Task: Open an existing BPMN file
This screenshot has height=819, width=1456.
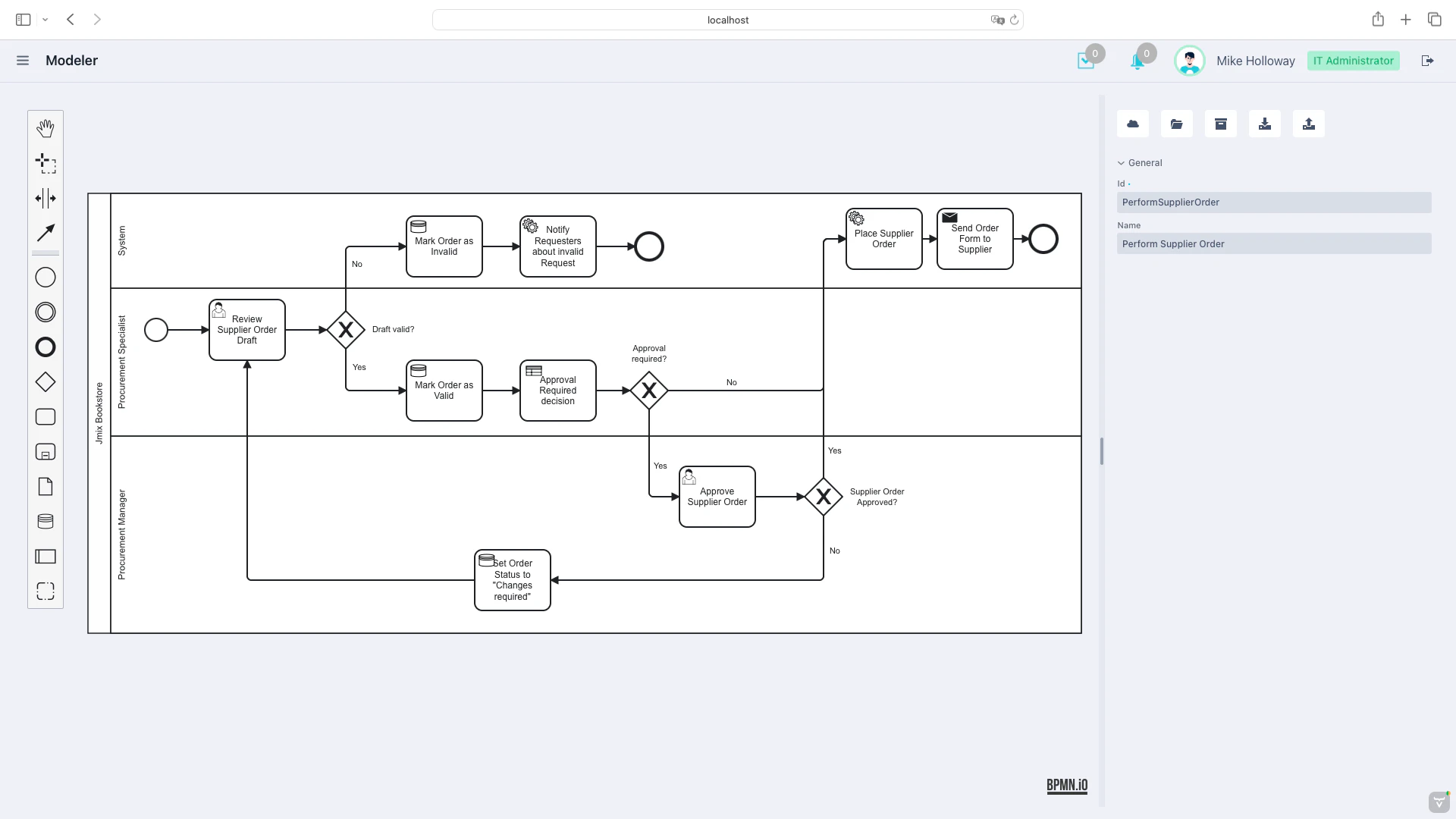Action: point(1176,123)
